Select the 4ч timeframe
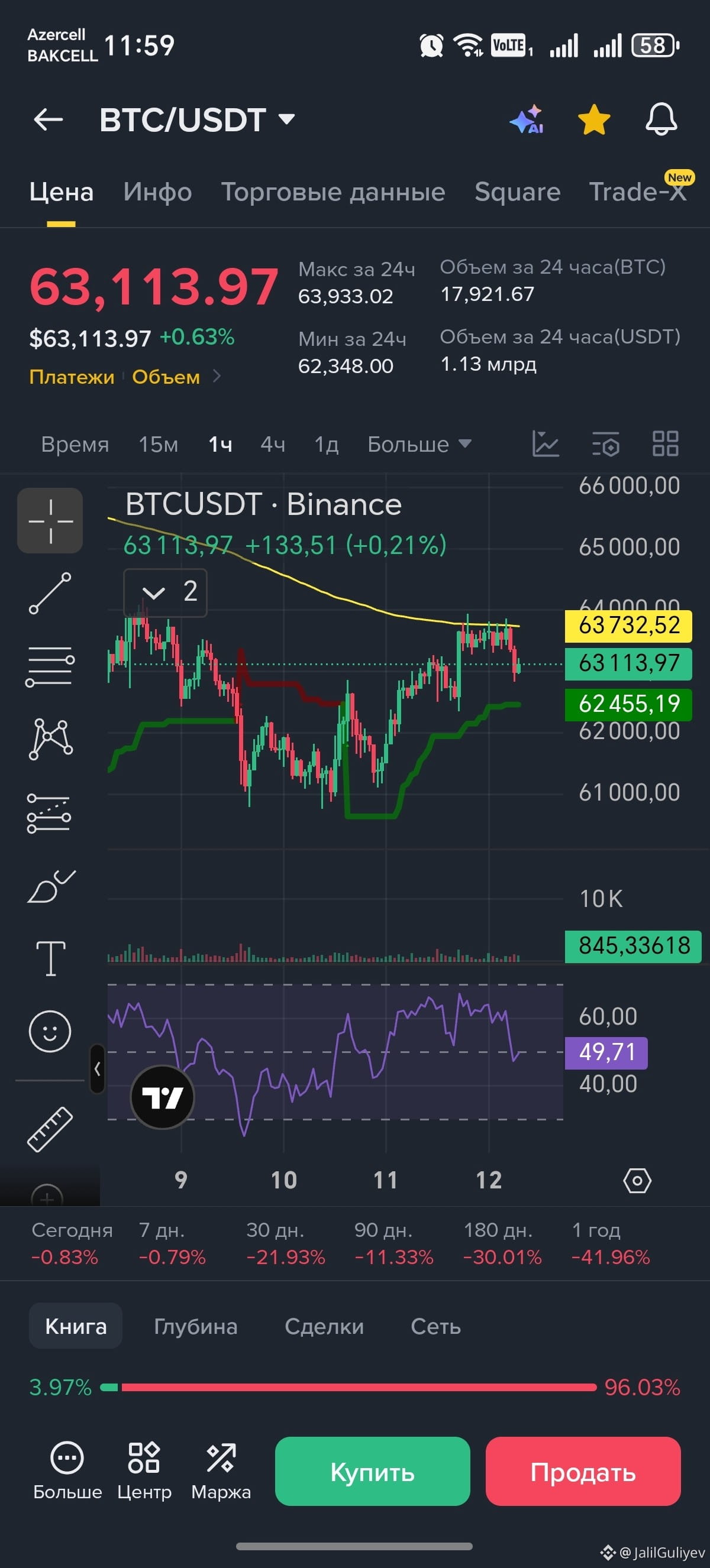The height and width of the screenshot is (1568, 710). [273, 445]
